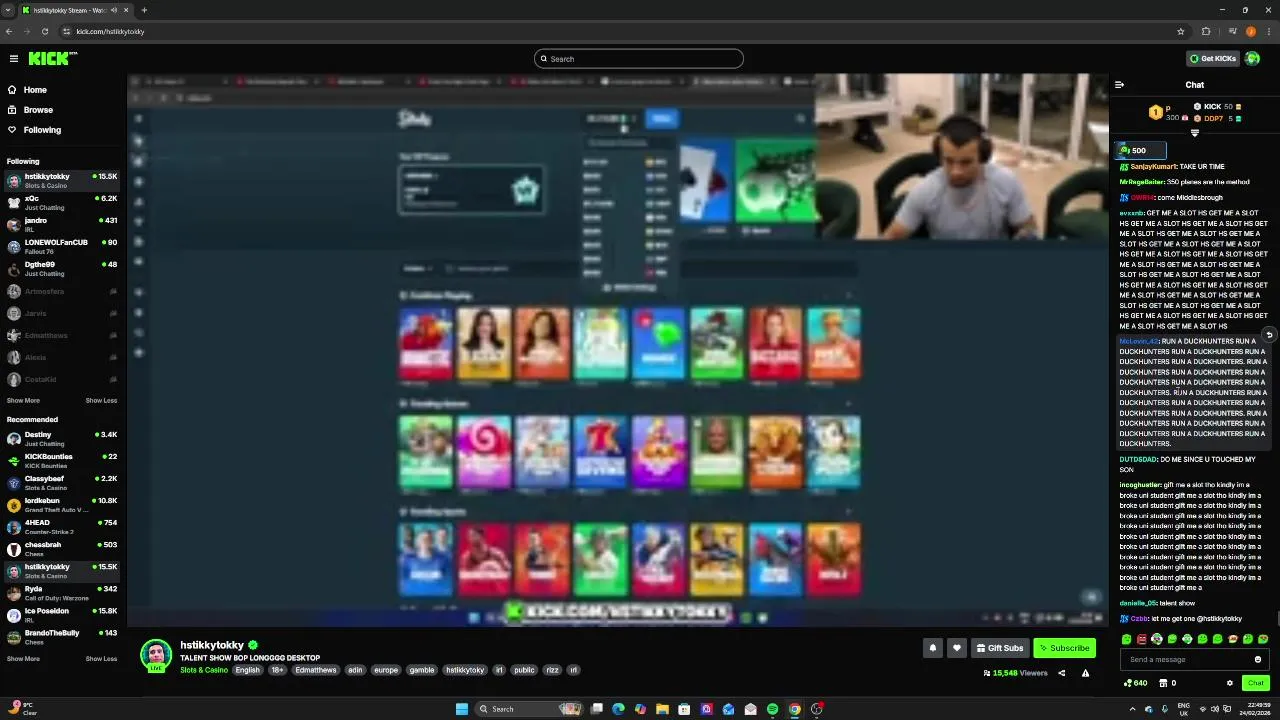This screenshot has width=1280, height=720.
Task: Bookmark page with star icon
Action: click(x=1180, y=31)
